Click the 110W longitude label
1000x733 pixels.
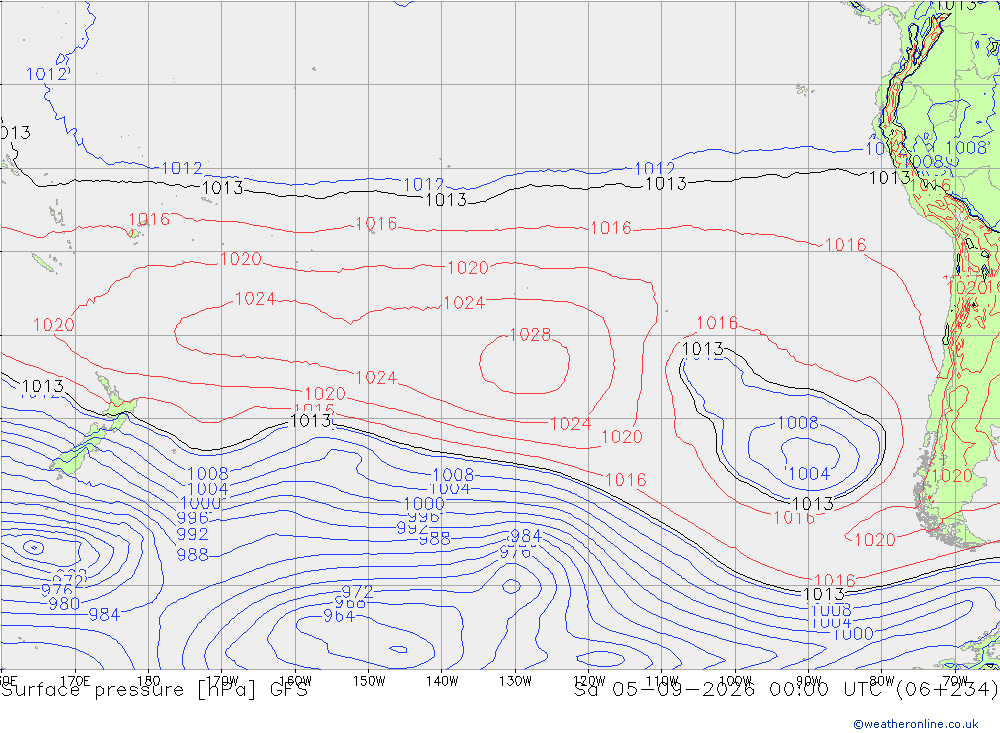[x=662, y=681]
